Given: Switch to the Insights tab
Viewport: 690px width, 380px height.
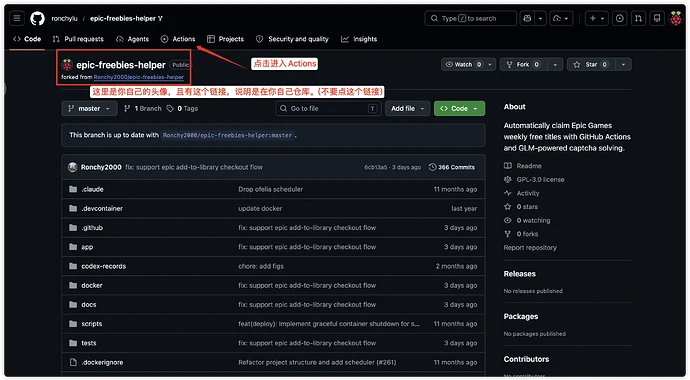Looking at the screenshot, I should (359, 39).
